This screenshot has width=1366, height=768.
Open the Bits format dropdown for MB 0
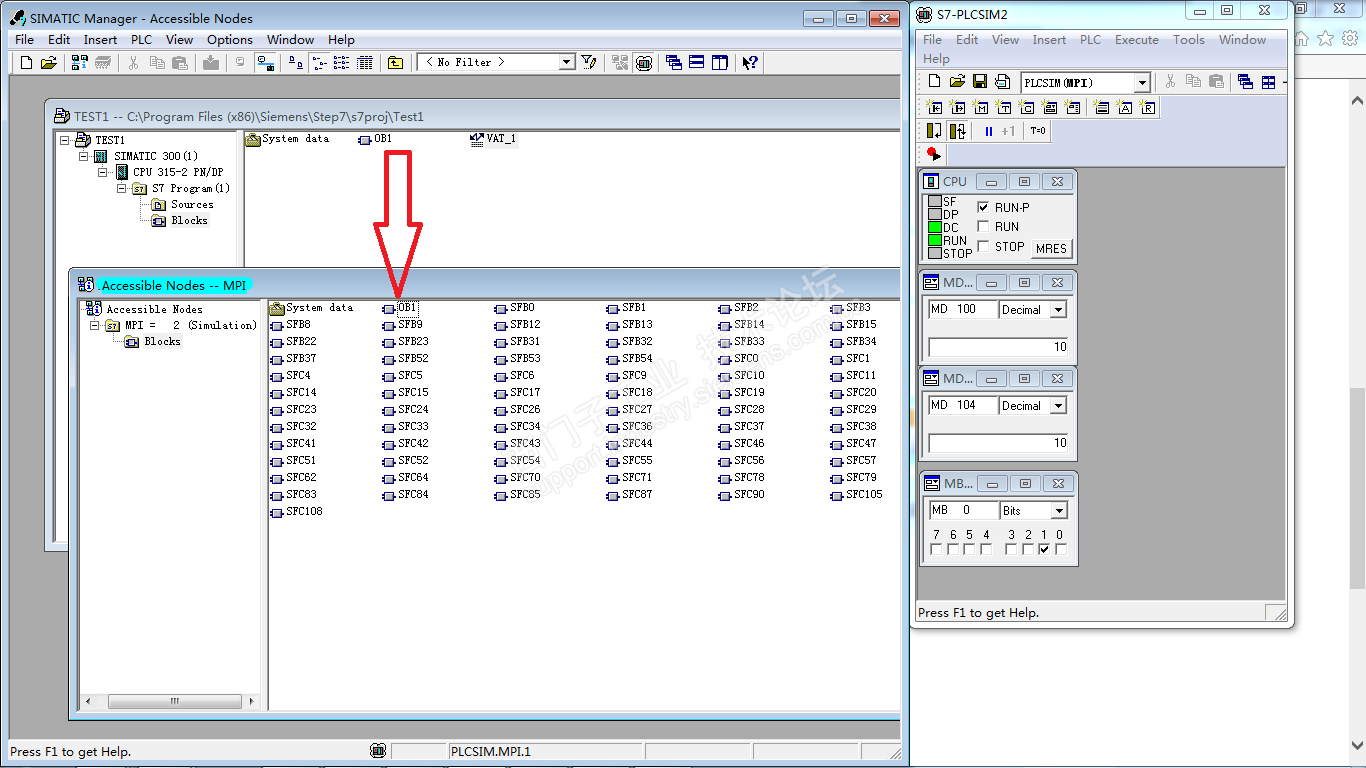pyautogui.click(x=1058, y=511)
